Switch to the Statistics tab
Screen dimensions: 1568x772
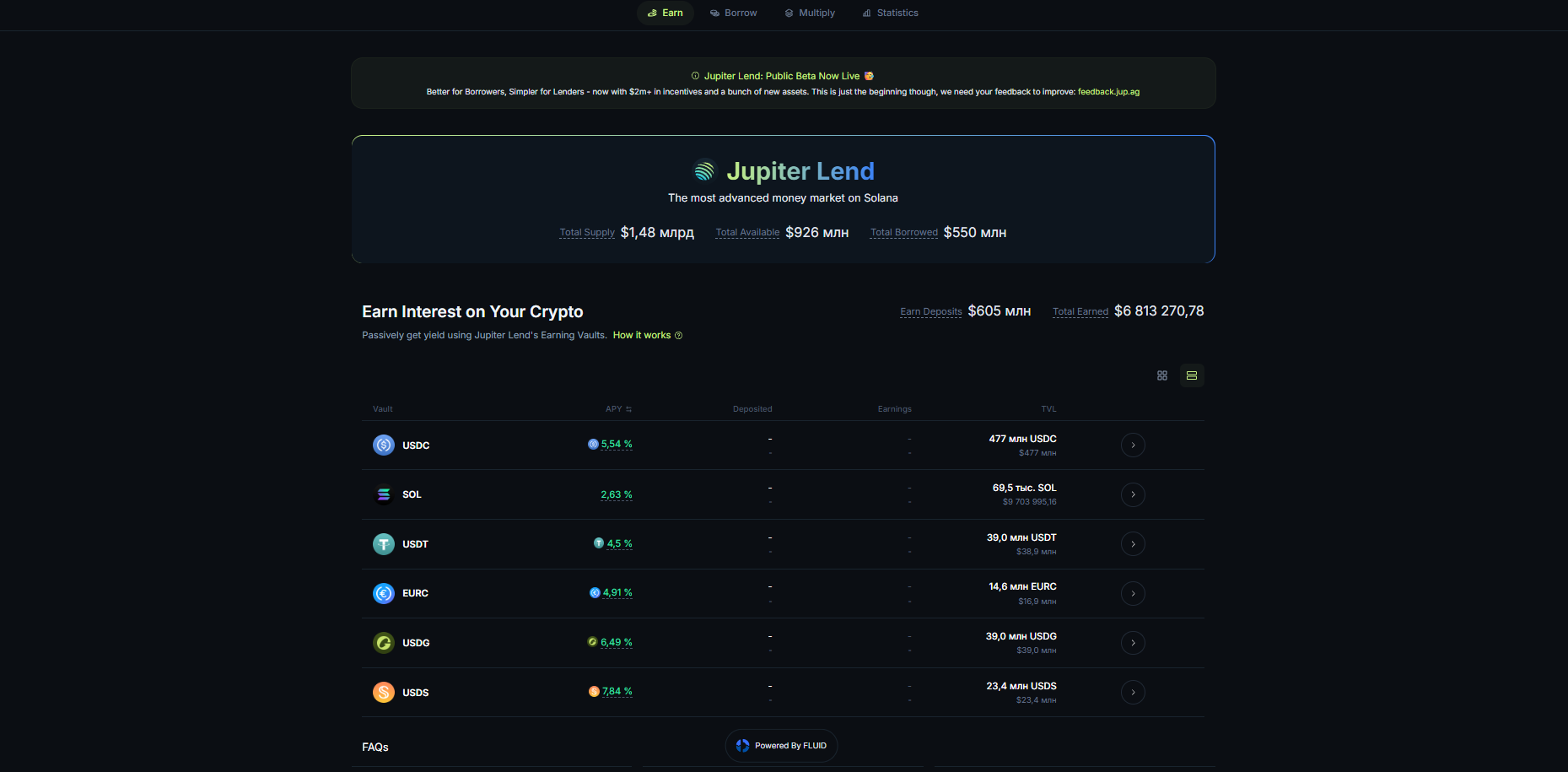890,13
